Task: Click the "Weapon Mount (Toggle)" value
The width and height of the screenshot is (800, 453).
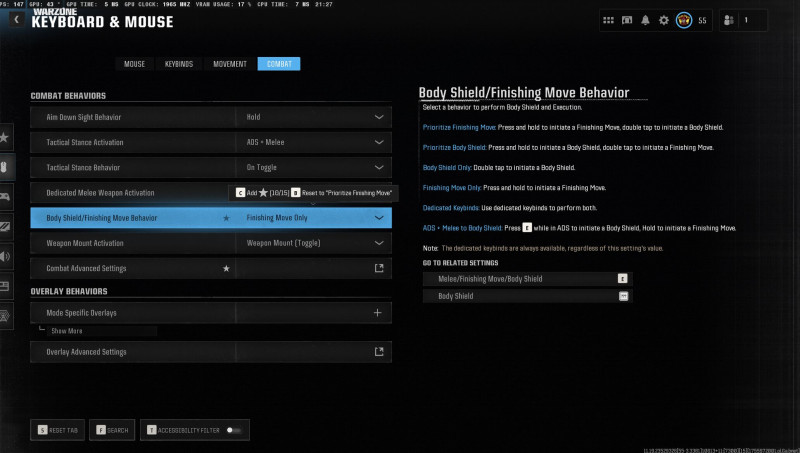Action: tap(284, 243)
